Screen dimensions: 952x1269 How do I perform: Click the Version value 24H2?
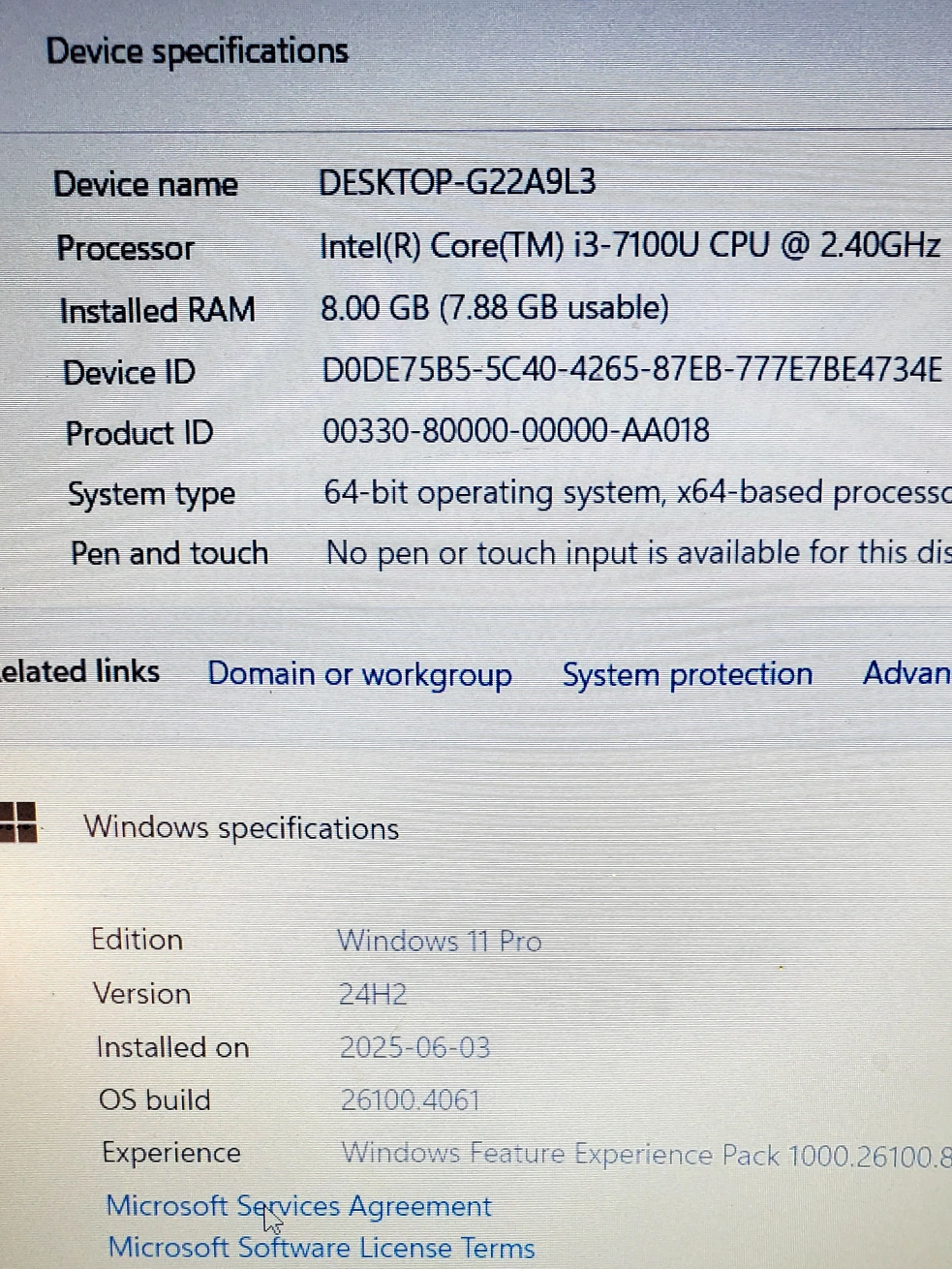(373, 995)
